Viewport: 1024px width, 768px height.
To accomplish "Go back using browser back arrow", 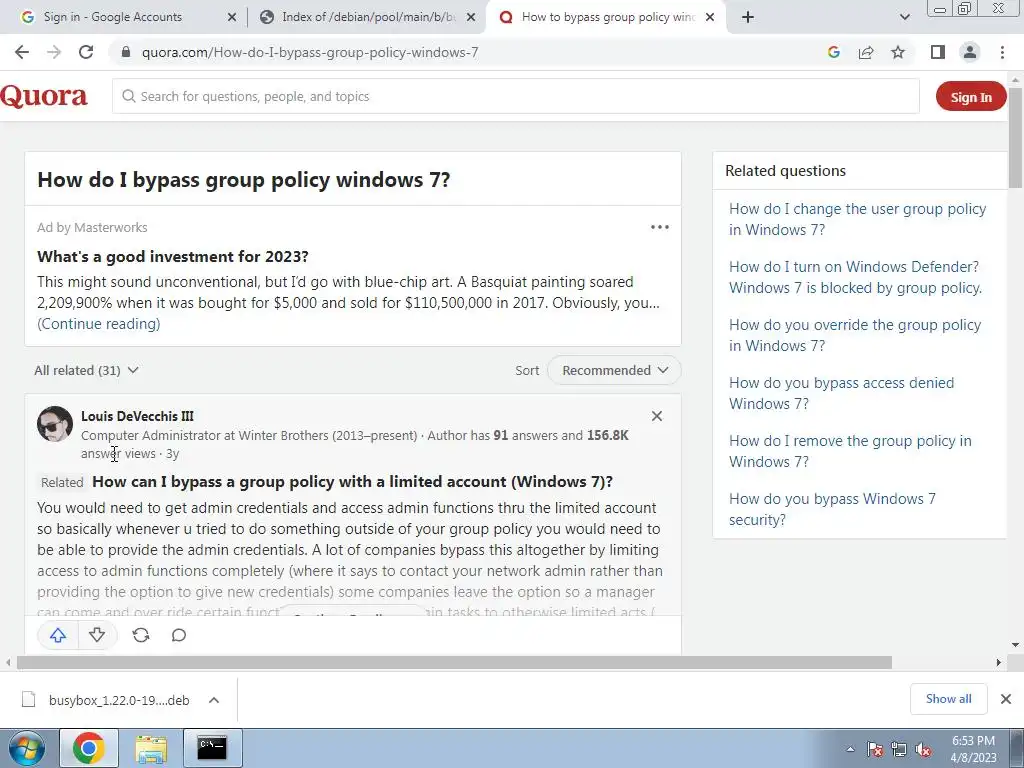I will (x=22, y=52).
